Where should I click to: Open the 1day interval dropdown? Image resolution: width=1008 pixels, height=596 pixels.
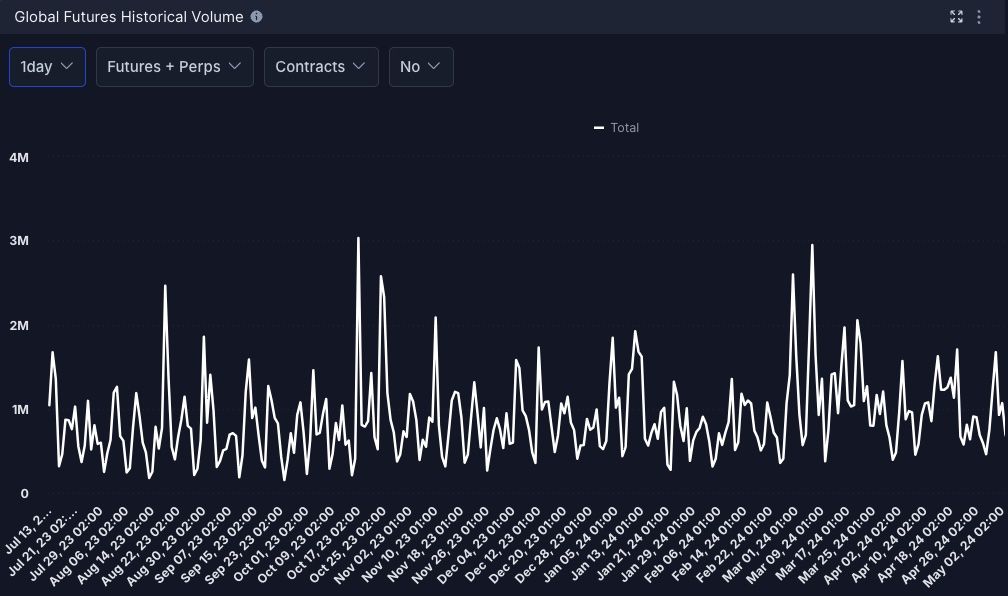point(47,67)
